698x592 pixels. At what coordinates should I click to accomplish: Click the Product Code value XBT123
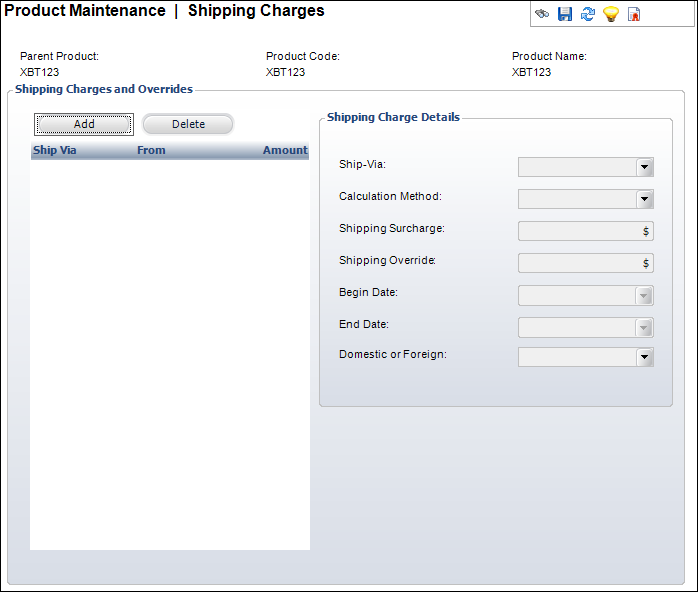point(285,72)
